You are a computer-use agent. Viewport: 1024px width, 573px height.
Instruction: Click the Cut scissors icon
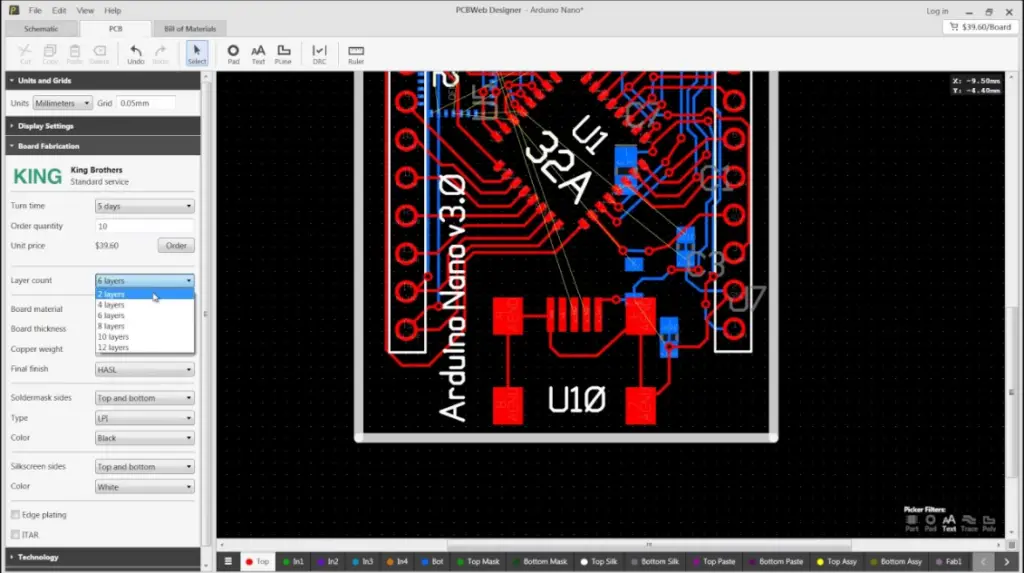coord(25,54)
